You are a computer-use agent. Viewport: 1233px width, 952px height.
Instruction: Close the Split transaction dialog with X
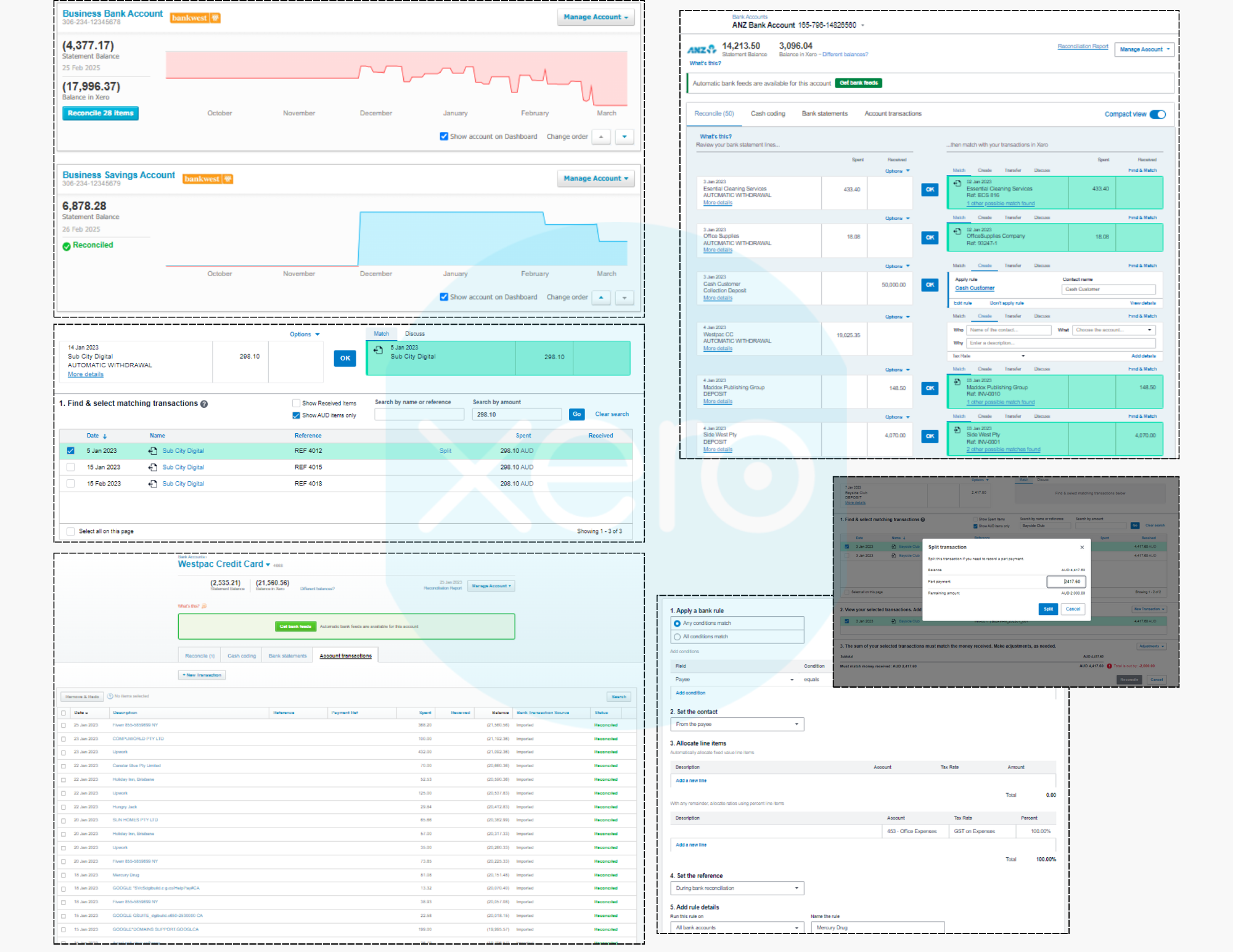(x=1082, y=547)
